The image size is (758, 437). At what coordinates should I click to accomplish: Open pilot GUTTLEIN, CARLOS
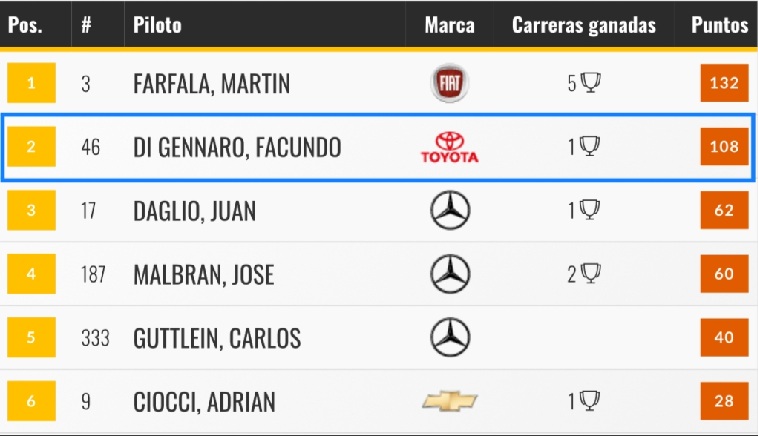pos(217,338)
